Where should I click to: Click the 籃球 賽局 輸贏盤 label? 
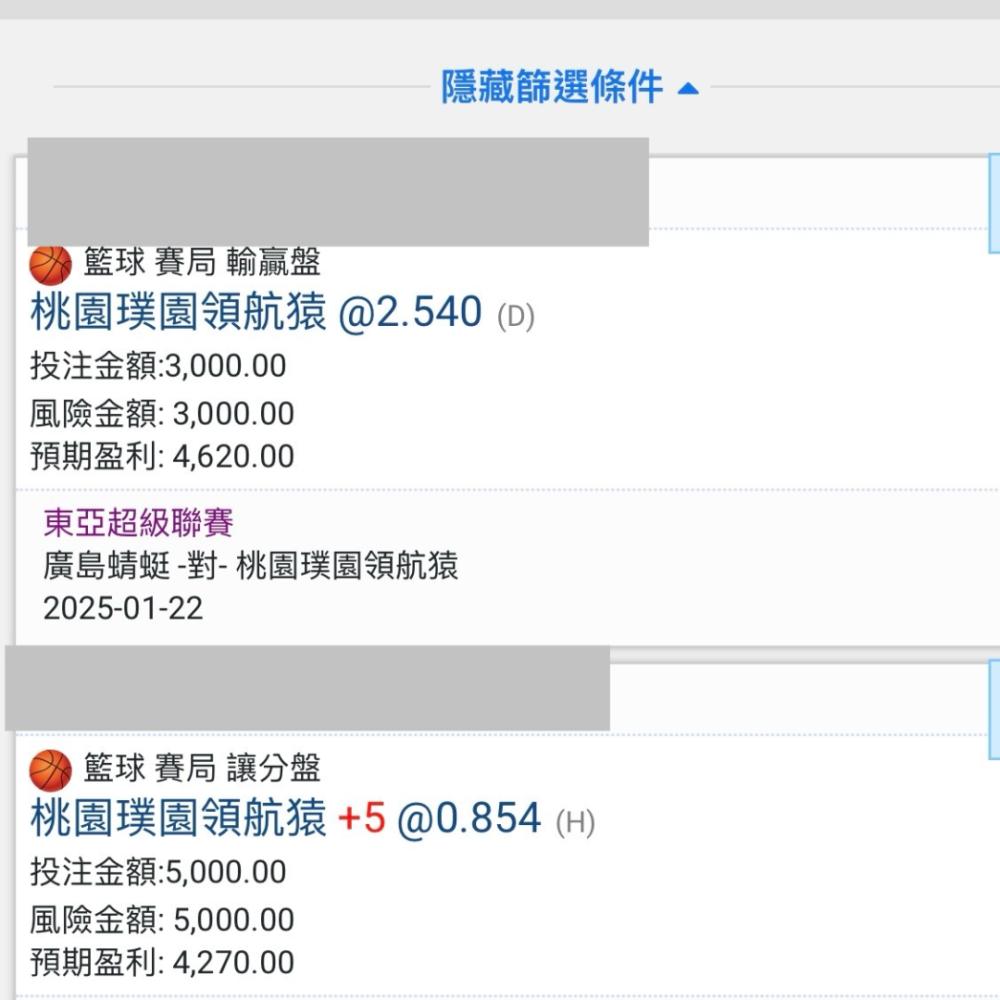[x=202, y=262]
